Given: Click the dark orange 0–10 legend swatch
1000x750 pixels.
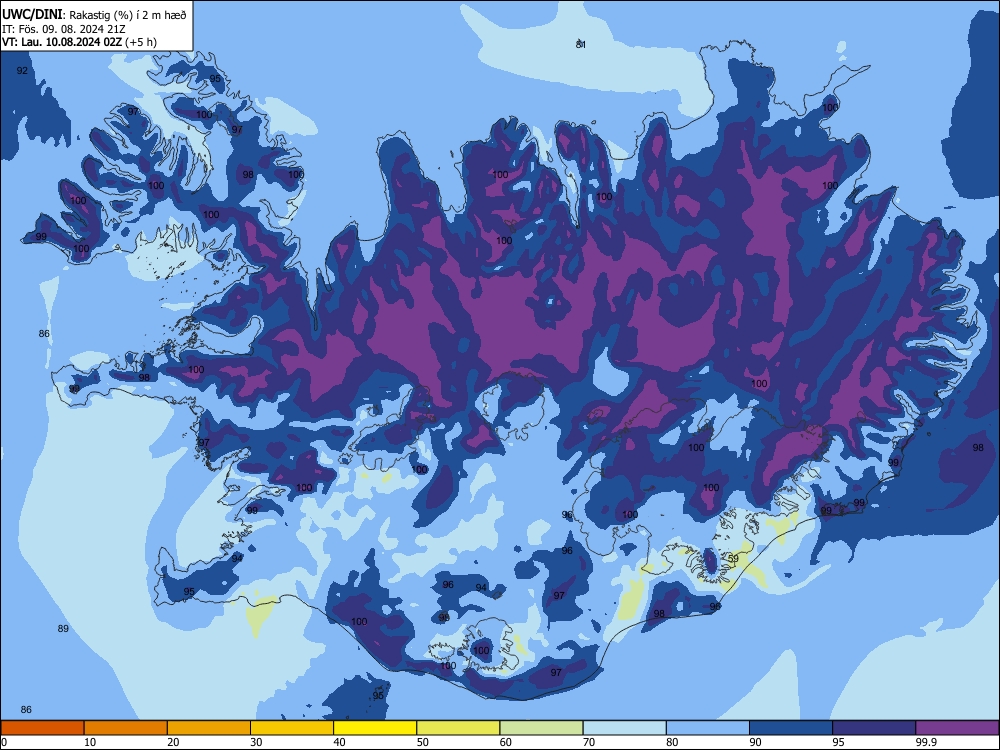Looking at the screenshot, I should [42, 728].
